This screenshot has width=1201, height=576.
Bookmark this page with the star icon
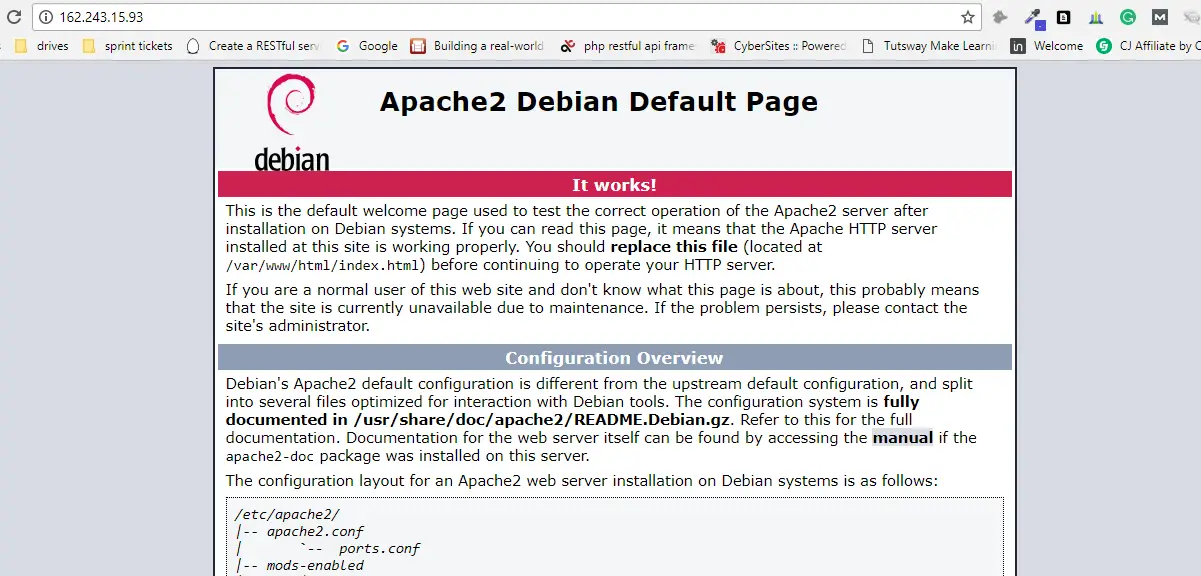[967, 17]
